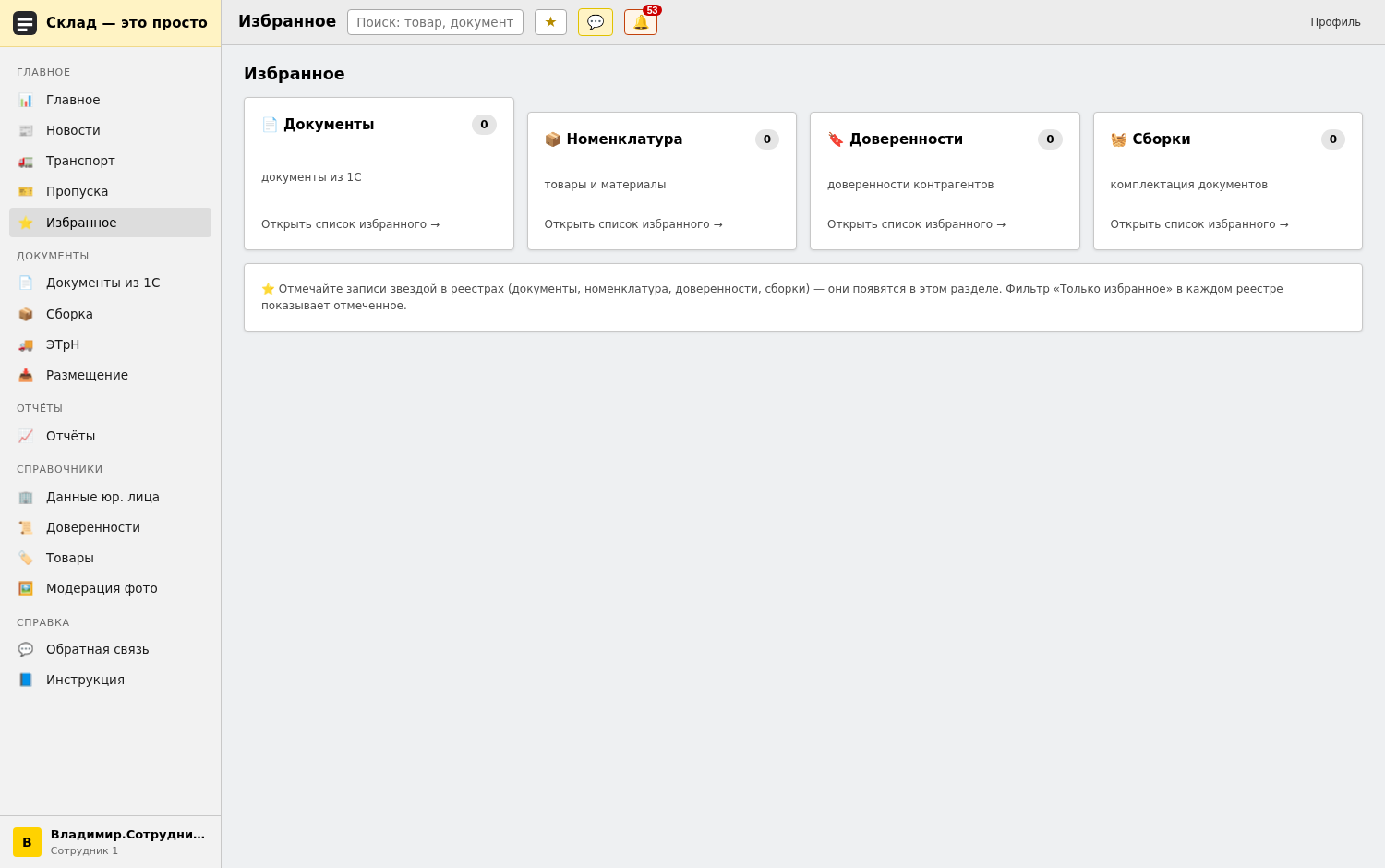Click the Отчёты chart icon
The width and height of the screenshot is (1385, 868).
(x=26, y=436)
